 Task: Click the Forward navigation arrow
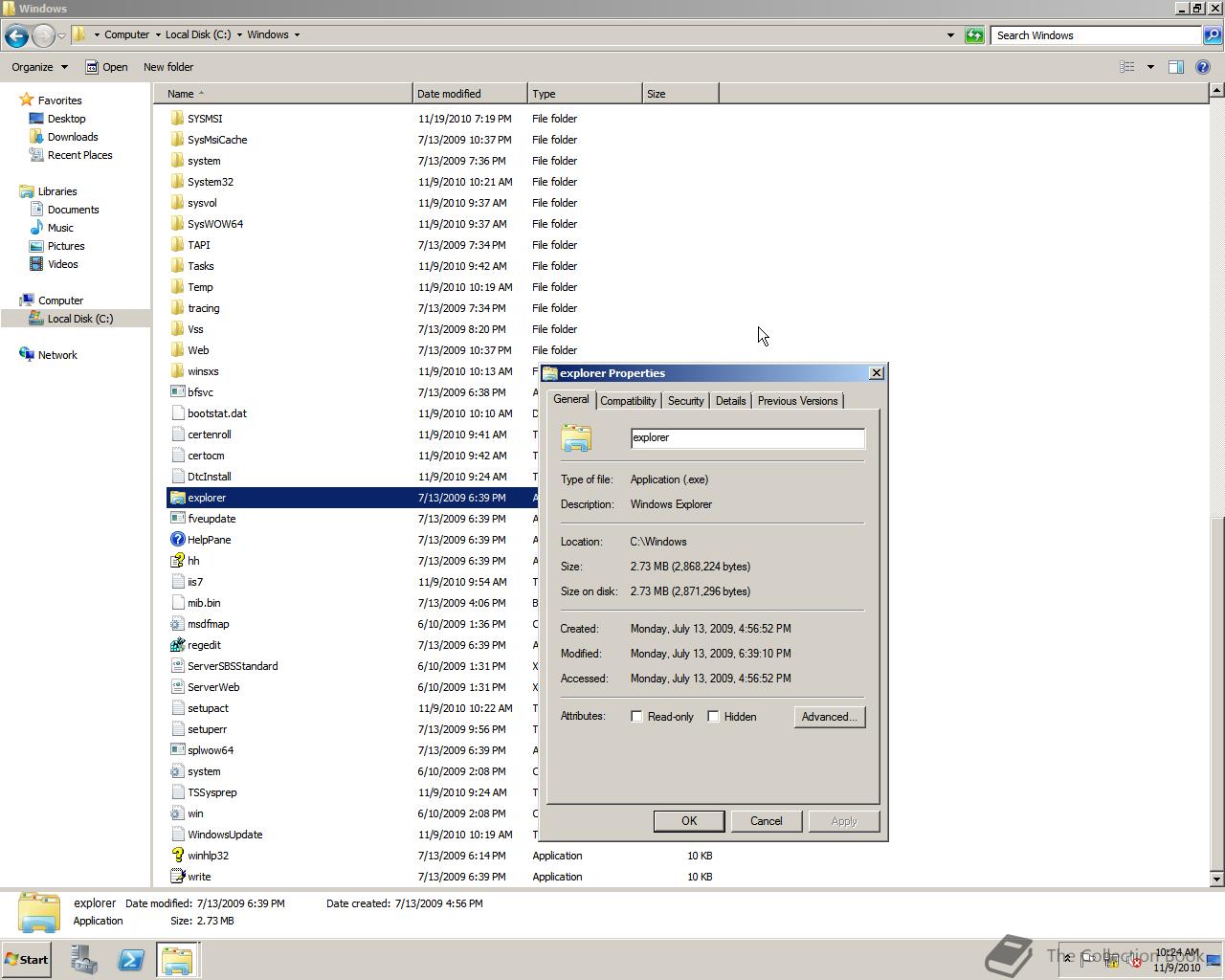(43, 36)
